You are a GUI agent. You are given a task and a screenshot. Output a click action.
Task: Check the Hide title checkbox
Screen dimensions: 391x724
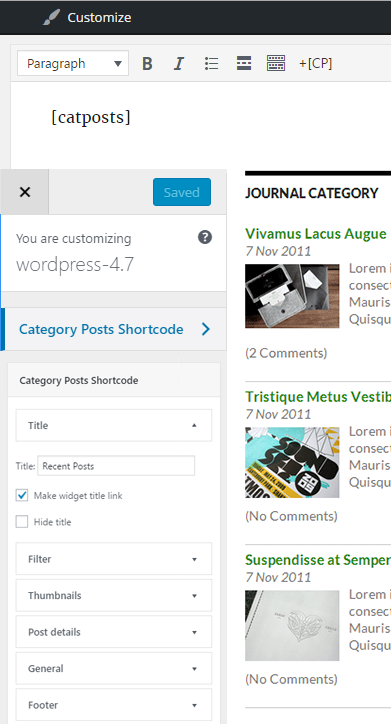pos(22,522)
